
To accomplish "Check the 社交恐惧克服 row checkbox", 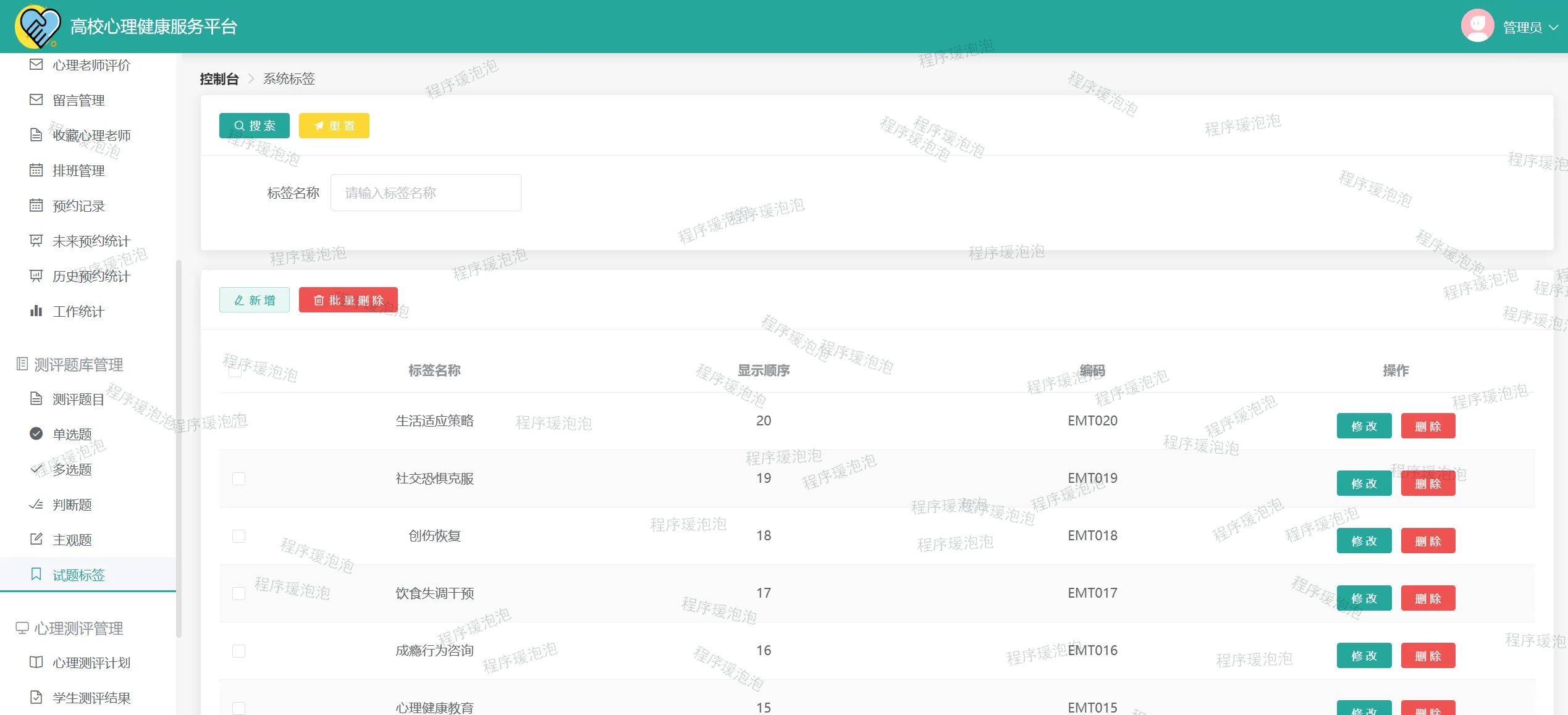I will (x=238, y=479).
